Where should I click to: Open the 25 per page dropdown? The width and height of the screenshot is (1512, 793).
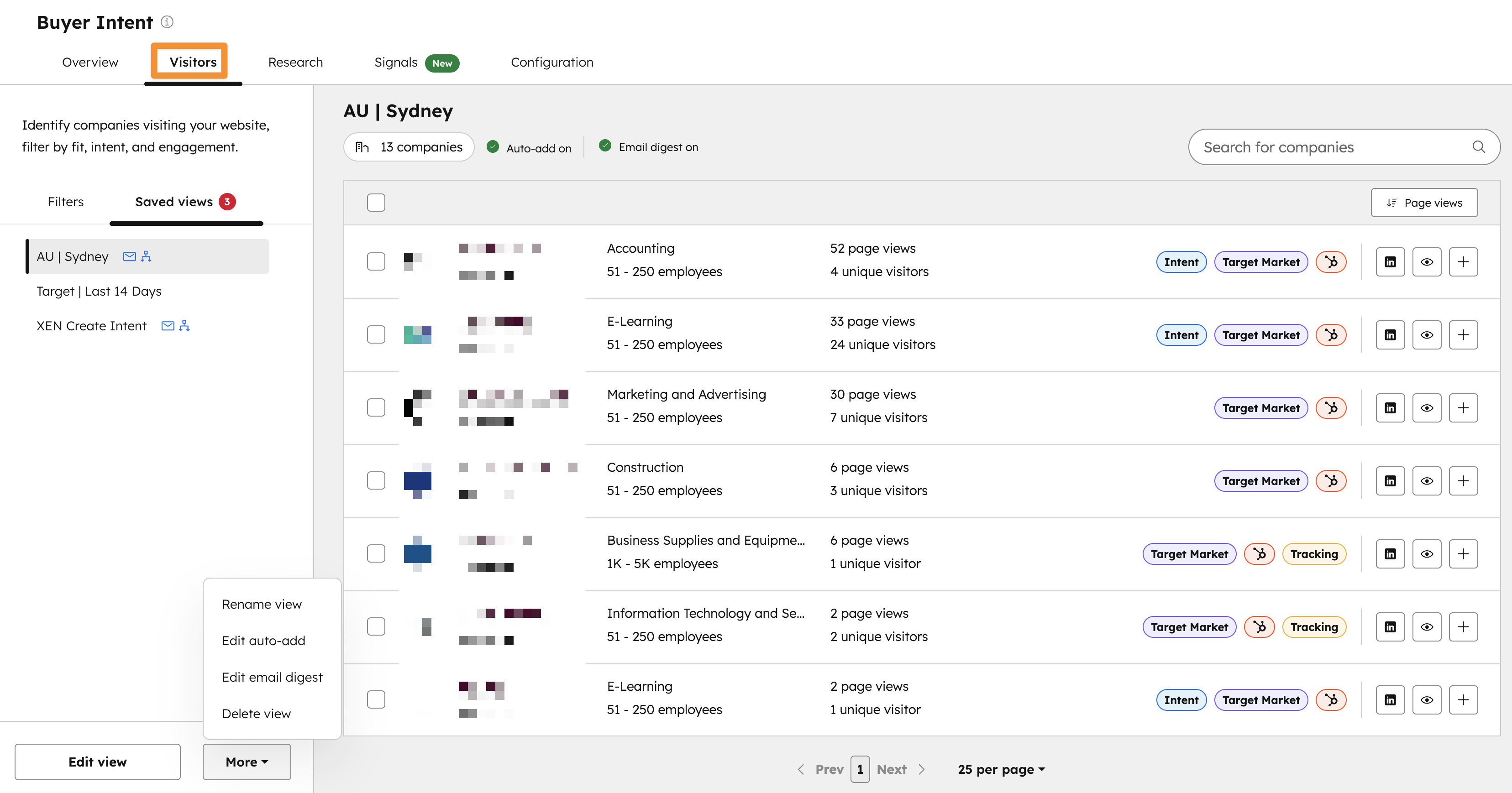pyautogui.click(x=1001, y=769)
